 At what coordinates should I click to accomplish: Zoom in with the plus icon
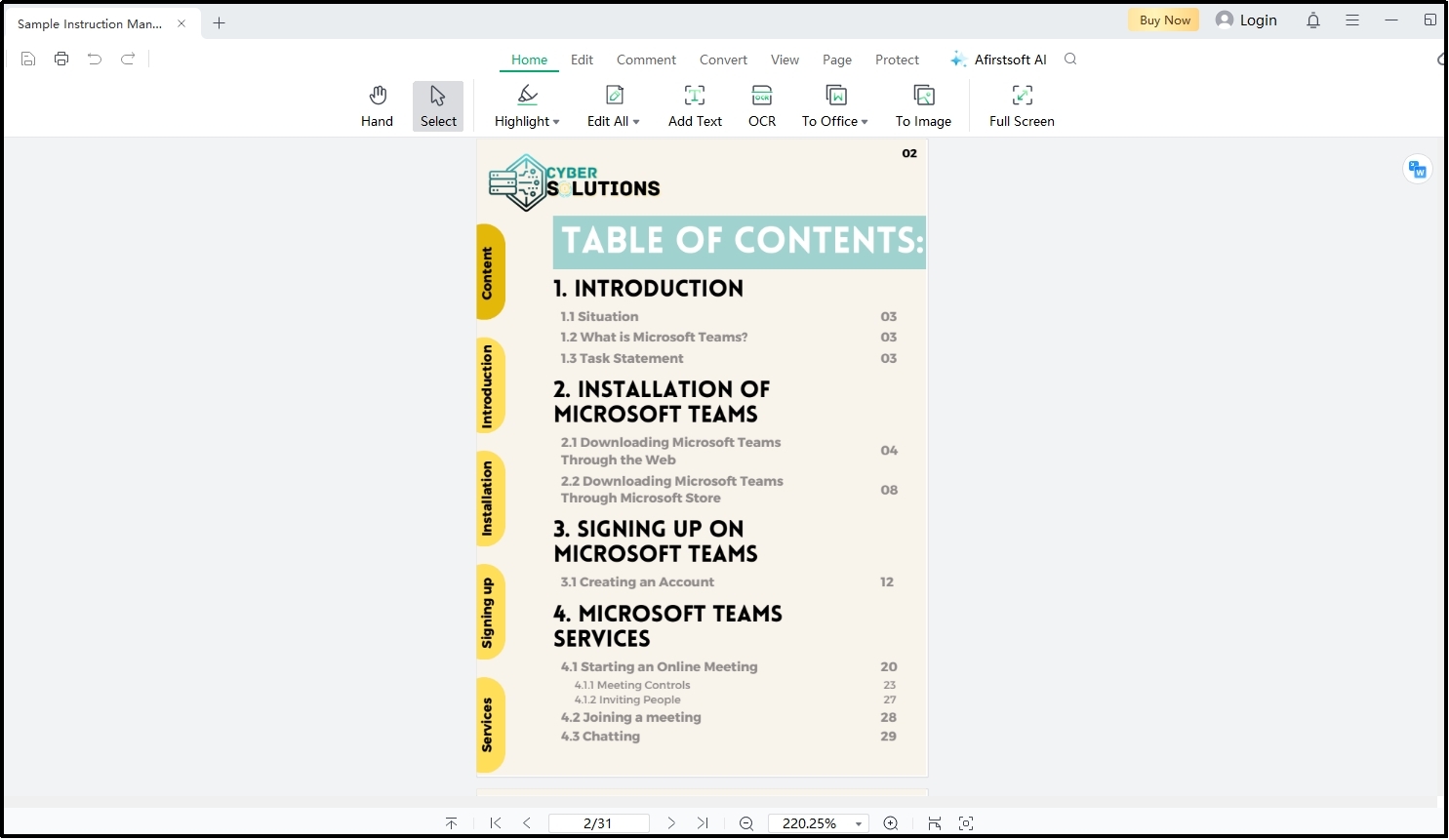pyautogui.click(x=891, y=823)
